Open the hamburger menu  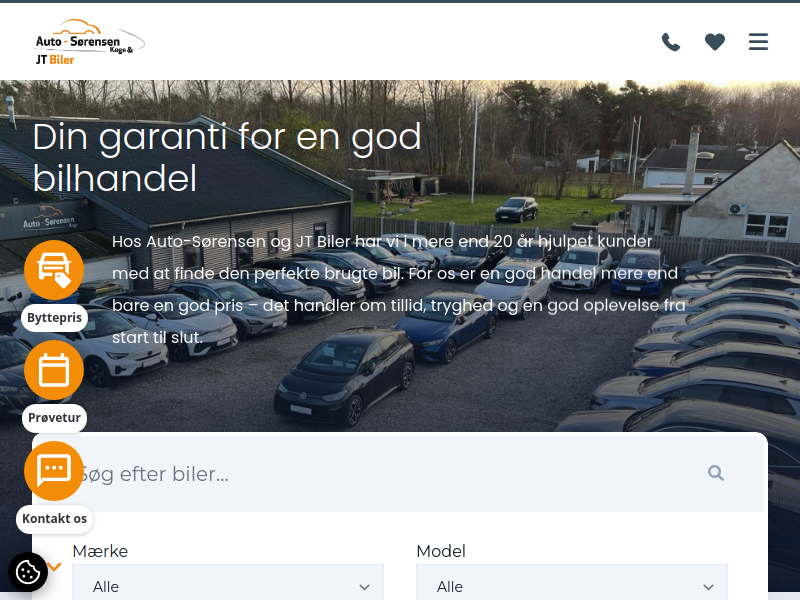(x=758, y=42)
